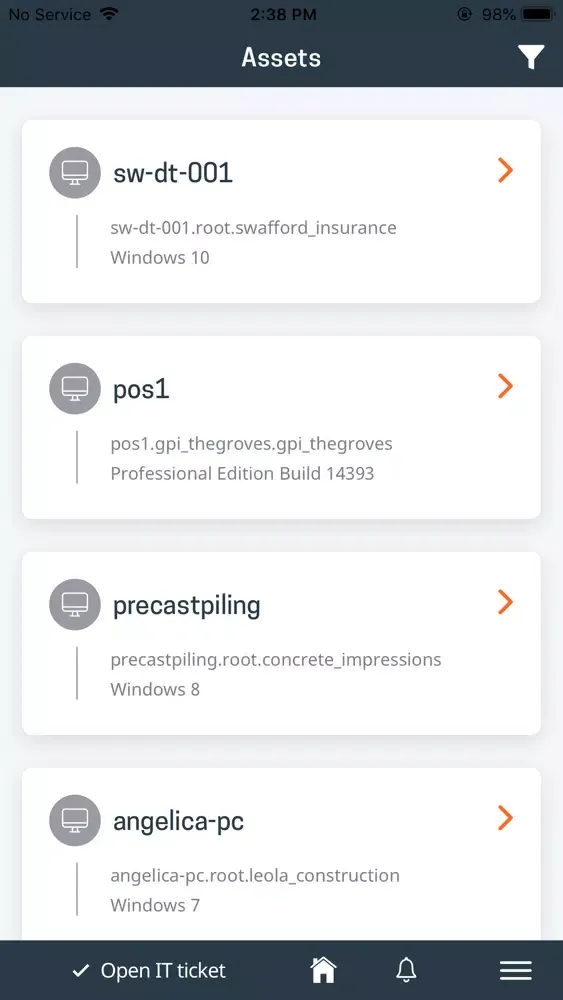Tap Professional Edition Build 14393 text
Screen dimensions: 563x1000
(242, 473)
